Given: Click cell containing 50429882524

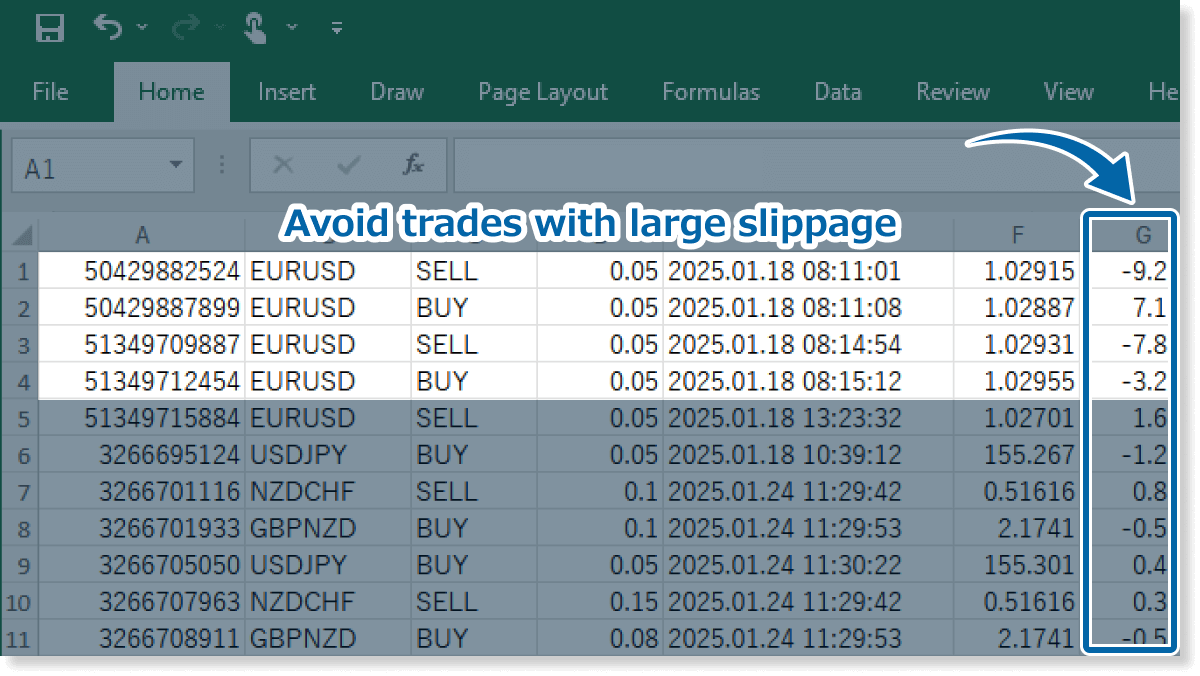Looking at the screenshot, I should coord(142,271).
